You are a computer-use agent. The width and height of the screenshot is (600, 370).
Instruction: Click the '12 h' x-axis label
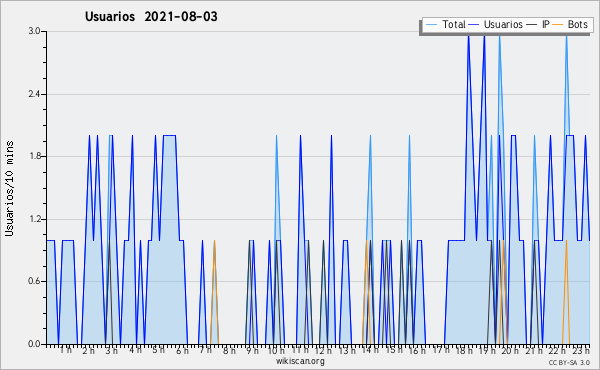[x=323, y=351]
